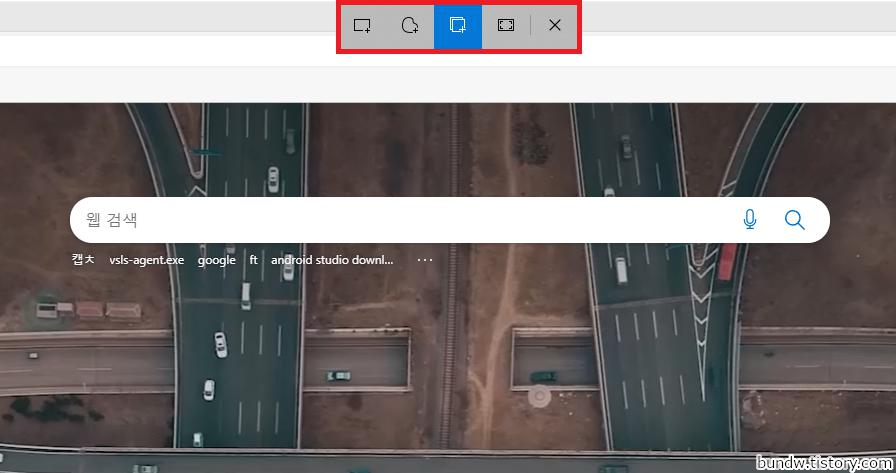896x473 pixels.
Task: Close the snipping toolbar
Action: click(554, 26)
